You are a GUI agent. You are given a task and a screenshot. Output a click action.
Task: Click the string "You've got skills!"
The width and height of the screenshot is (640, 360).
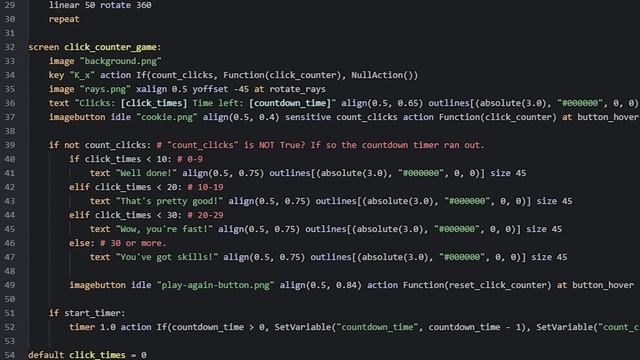pos(167,257)
